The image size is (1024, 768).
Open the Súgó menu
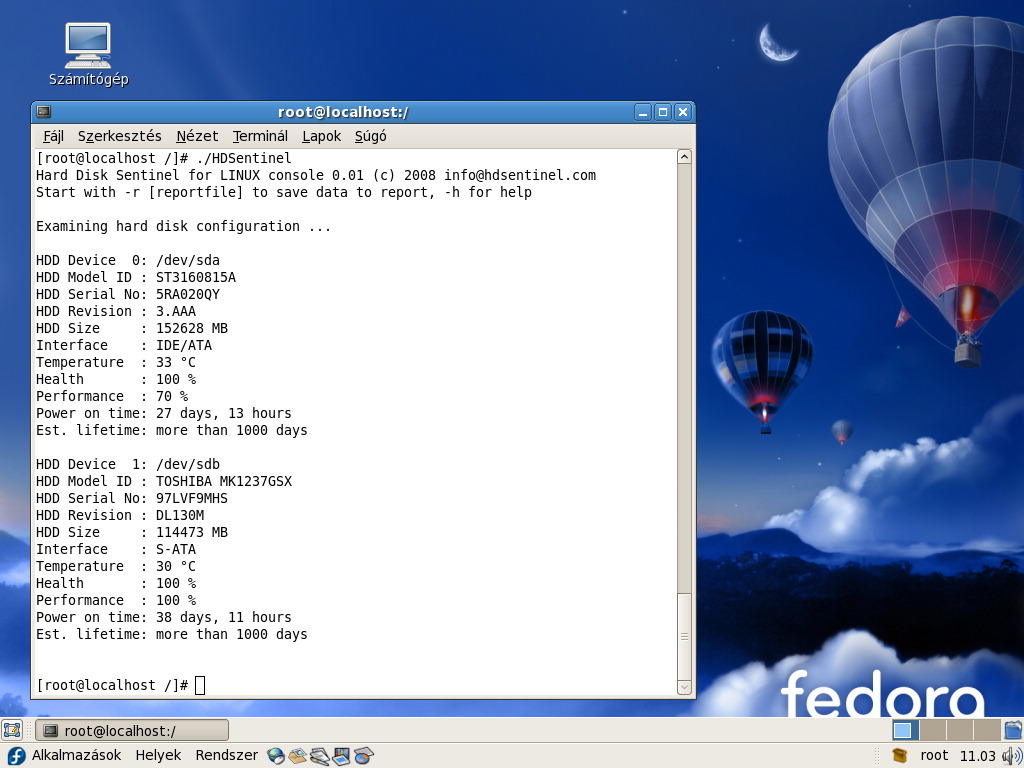[370, 136]
